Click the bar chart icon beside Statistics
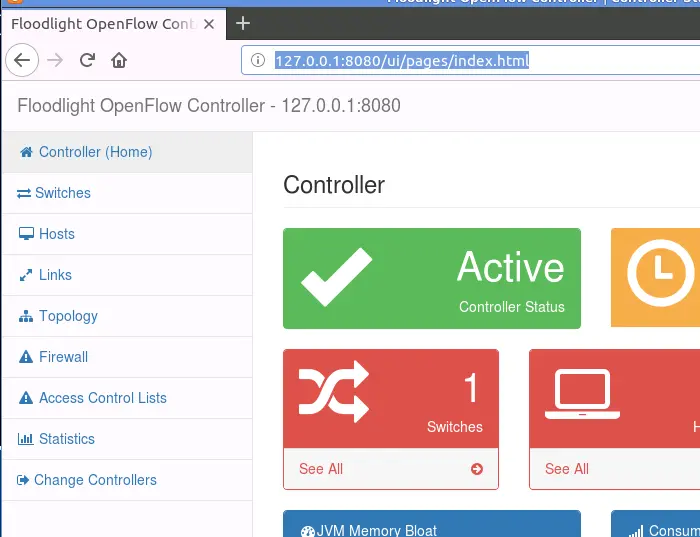Screen dimensions: 700x537 click(x=25, y=439)
